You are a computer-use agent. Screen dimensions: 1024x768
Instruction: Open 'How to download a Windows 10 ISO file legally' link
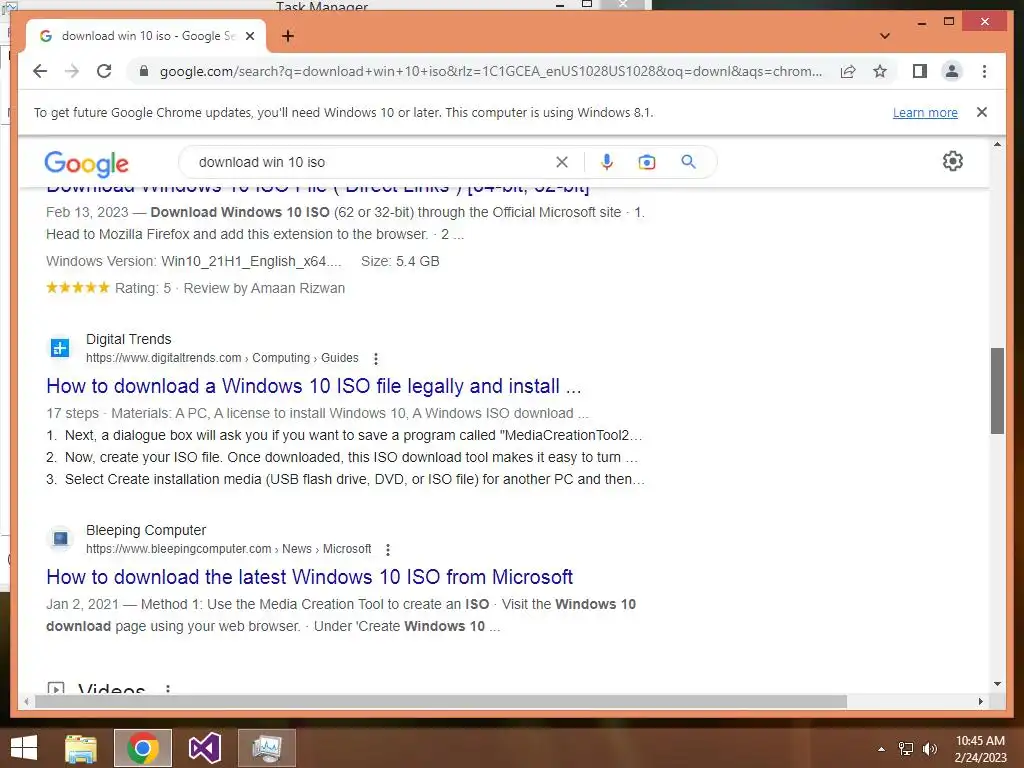tap(313, 386)
